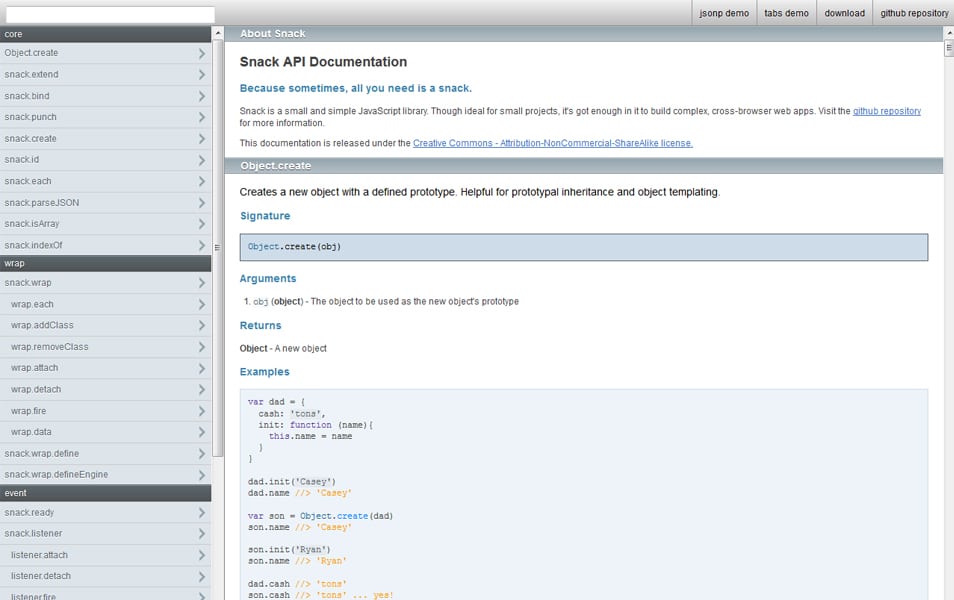Viewport: 954px width, 600px height.
Task: Click the Arguments heading
Action: (x=268, y=279)
